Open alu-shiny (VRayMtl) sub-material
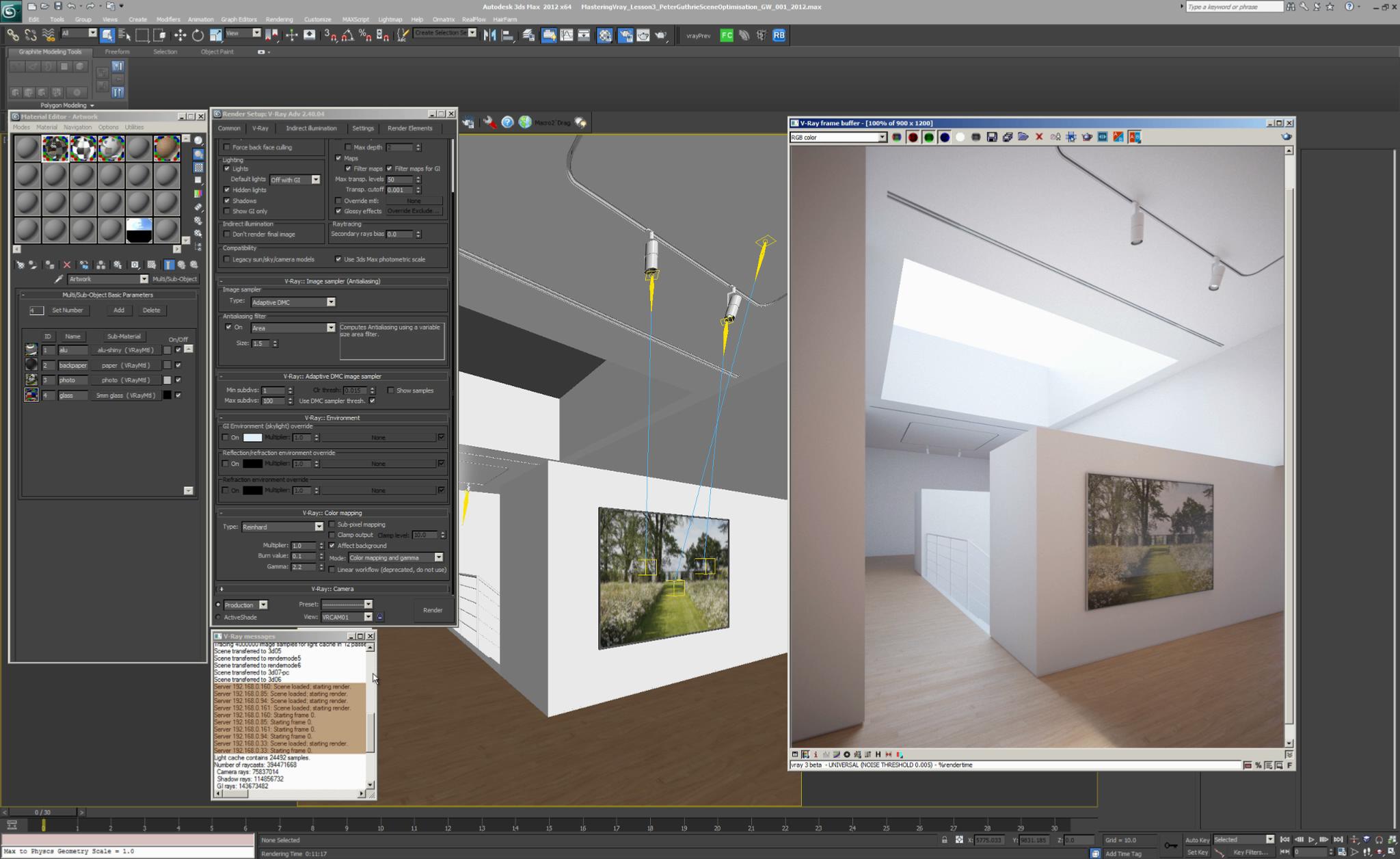 (126, 350)
